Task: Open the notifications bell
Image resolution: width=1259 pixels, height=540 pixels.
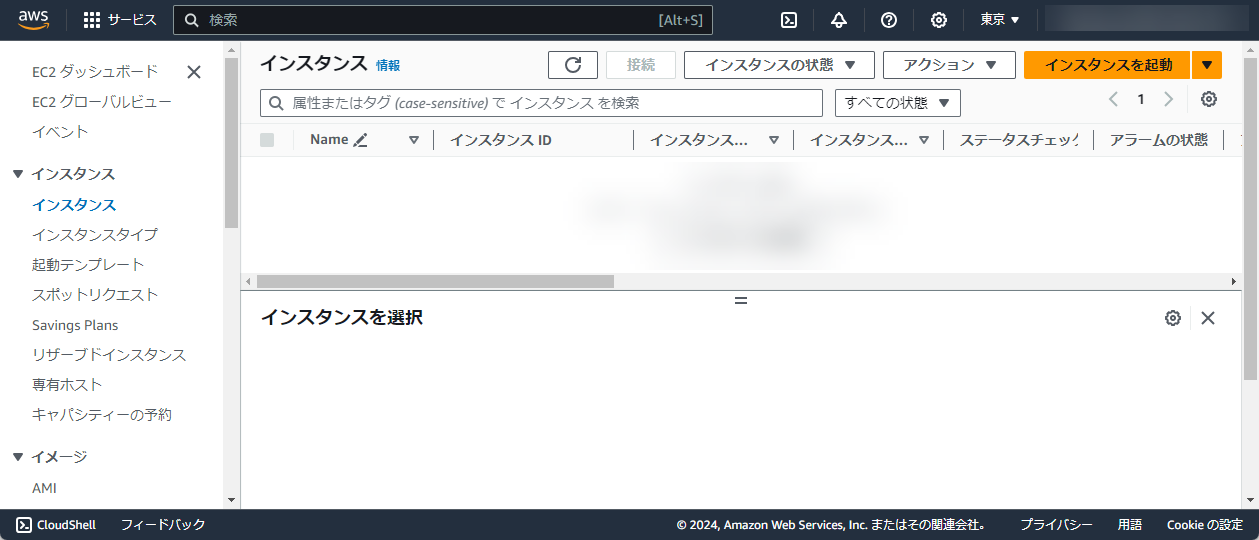Action: pos(839,20)
